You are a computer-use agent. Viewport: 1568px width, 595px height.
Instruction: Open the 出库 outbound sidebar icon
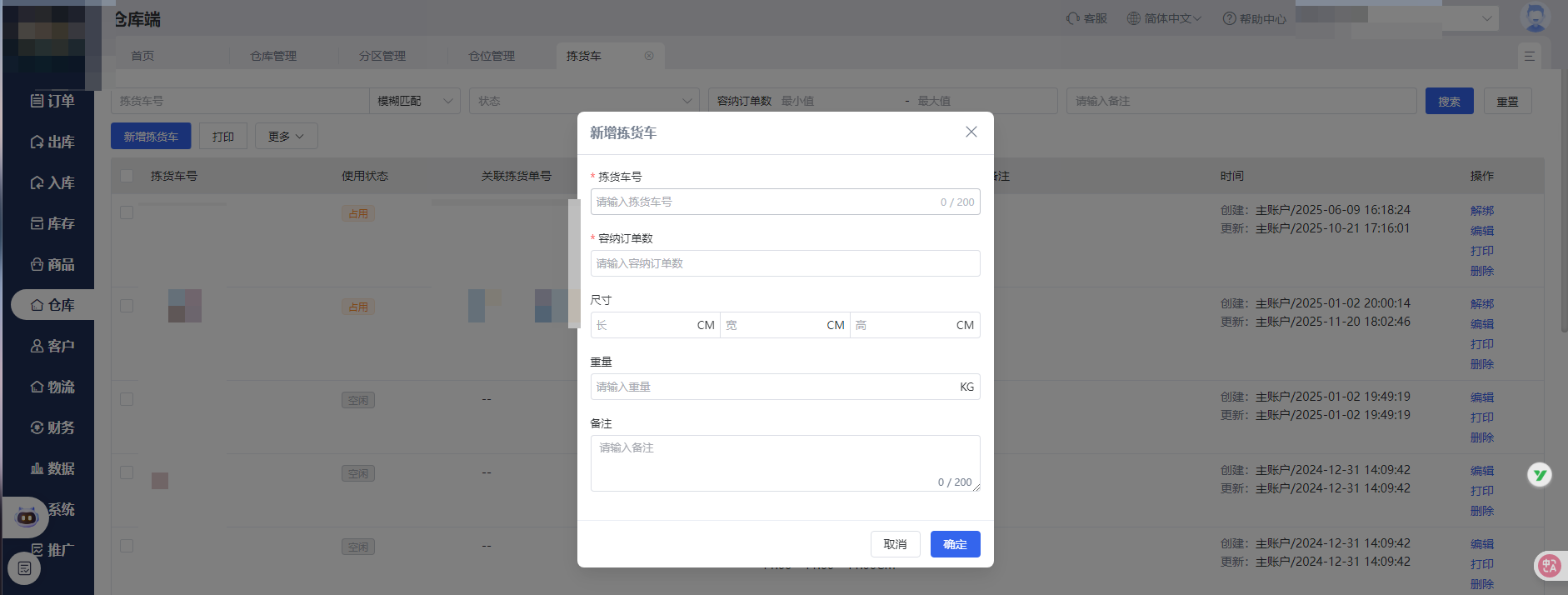(x=37, y=142)
